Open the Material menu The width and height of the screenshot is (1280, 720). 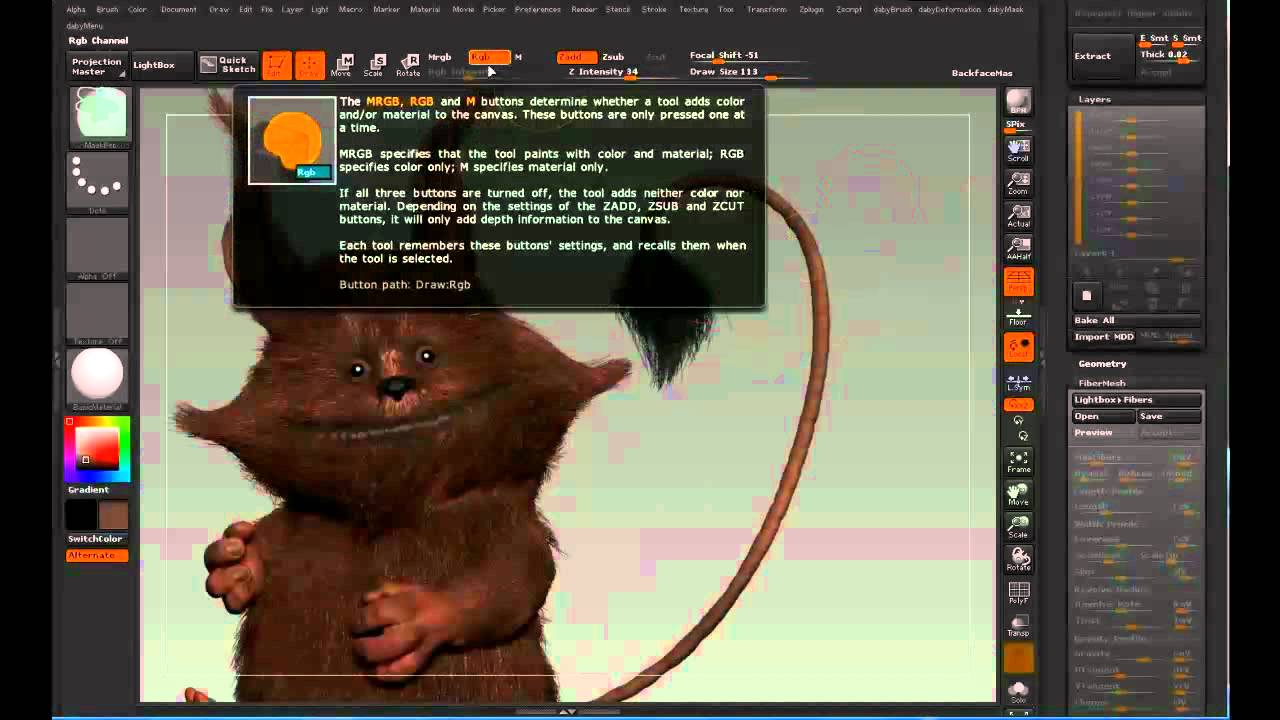pos(425,9)
